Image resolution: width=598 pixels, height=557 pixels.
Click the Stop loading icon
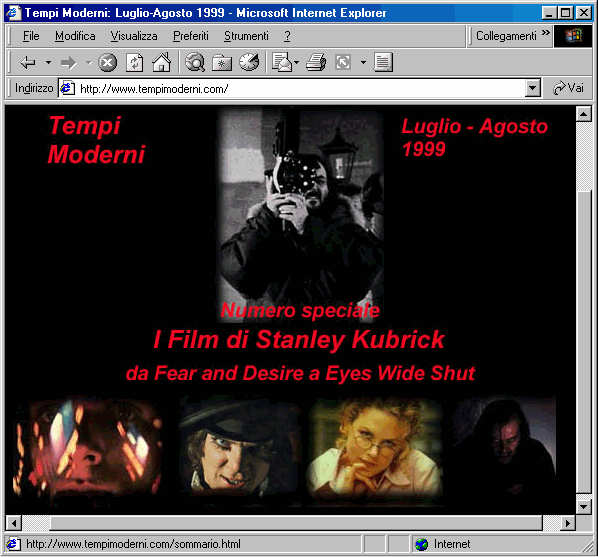tap(108, 62)
